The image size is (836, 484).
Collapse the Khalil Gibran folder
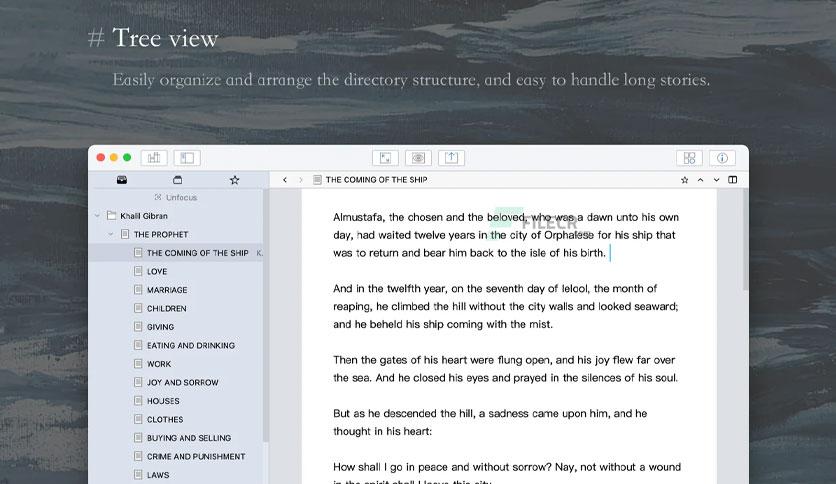[x=97, y=216]
